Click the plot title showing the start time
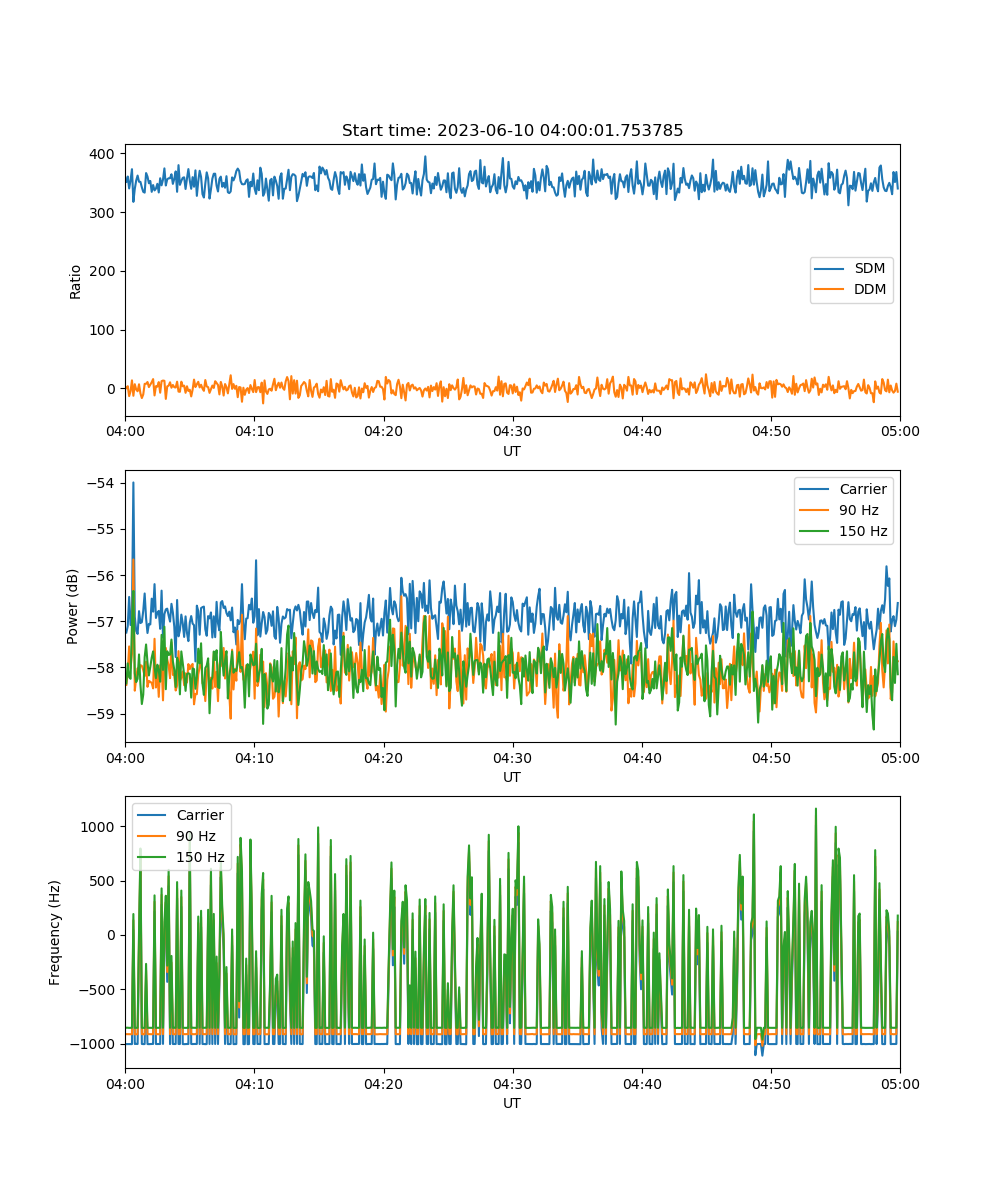1000x1200 pixels. coord(512,131)
